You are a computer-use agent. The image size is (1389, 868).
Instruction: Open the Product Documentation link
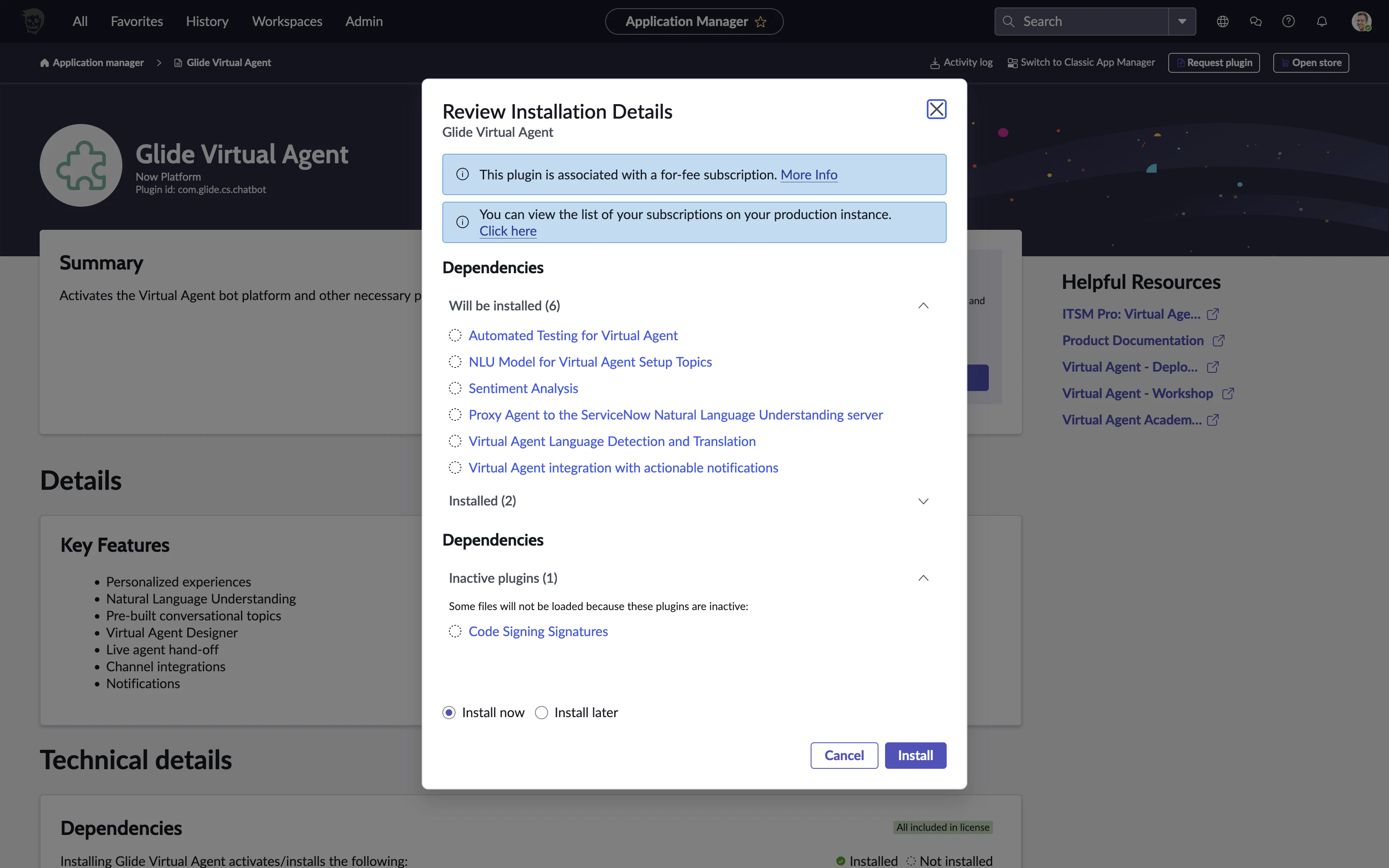click(x=1132, y=341)
